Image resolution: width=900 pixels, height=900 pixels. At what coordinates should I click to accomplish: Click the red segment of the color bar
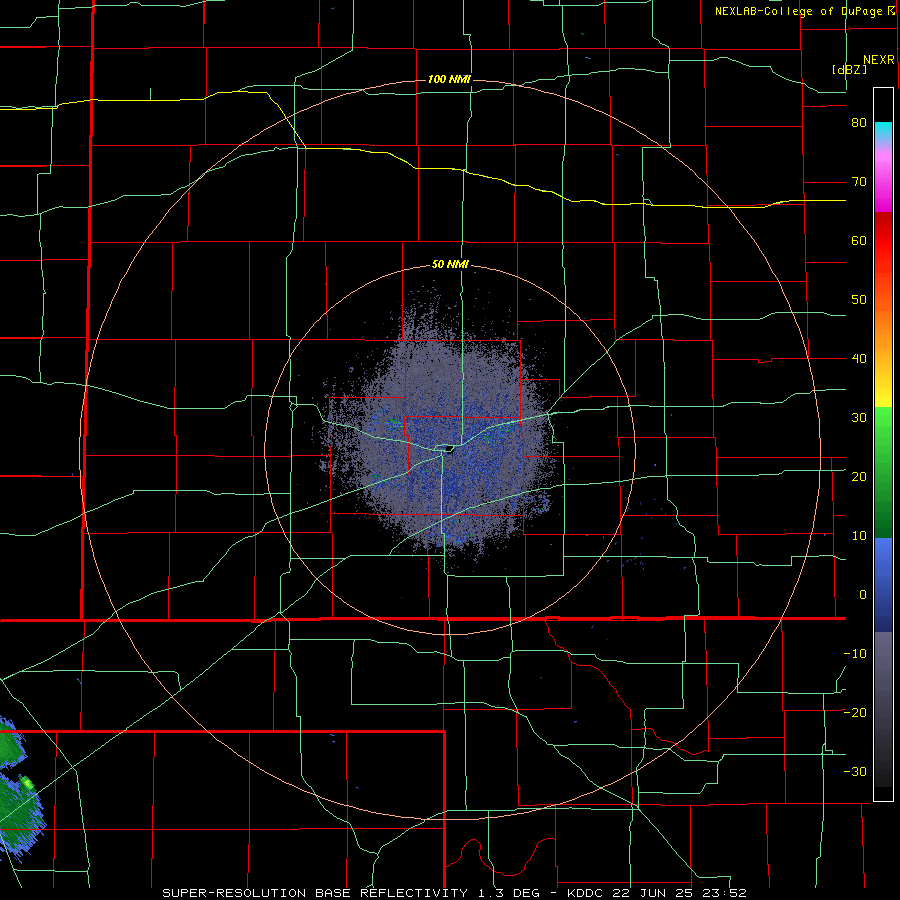pos(883,241)
